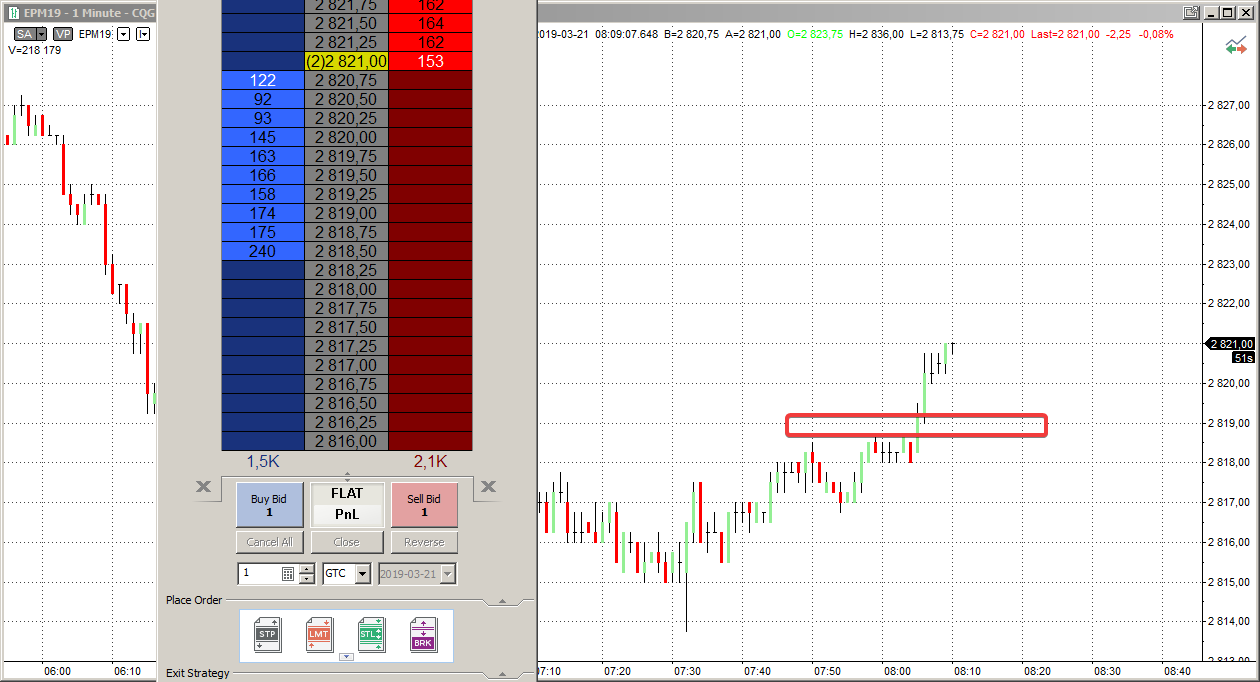Click the Close position button
Image resolution: width=1260 pixels, height=682 pixels.
[347, 542]
